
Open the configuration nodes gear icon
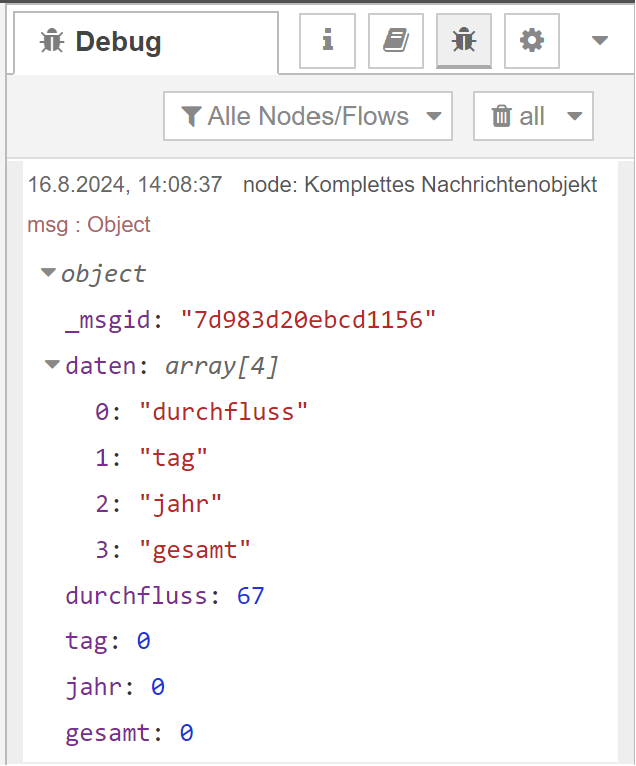pyautogui.click(x=531, y=41)
